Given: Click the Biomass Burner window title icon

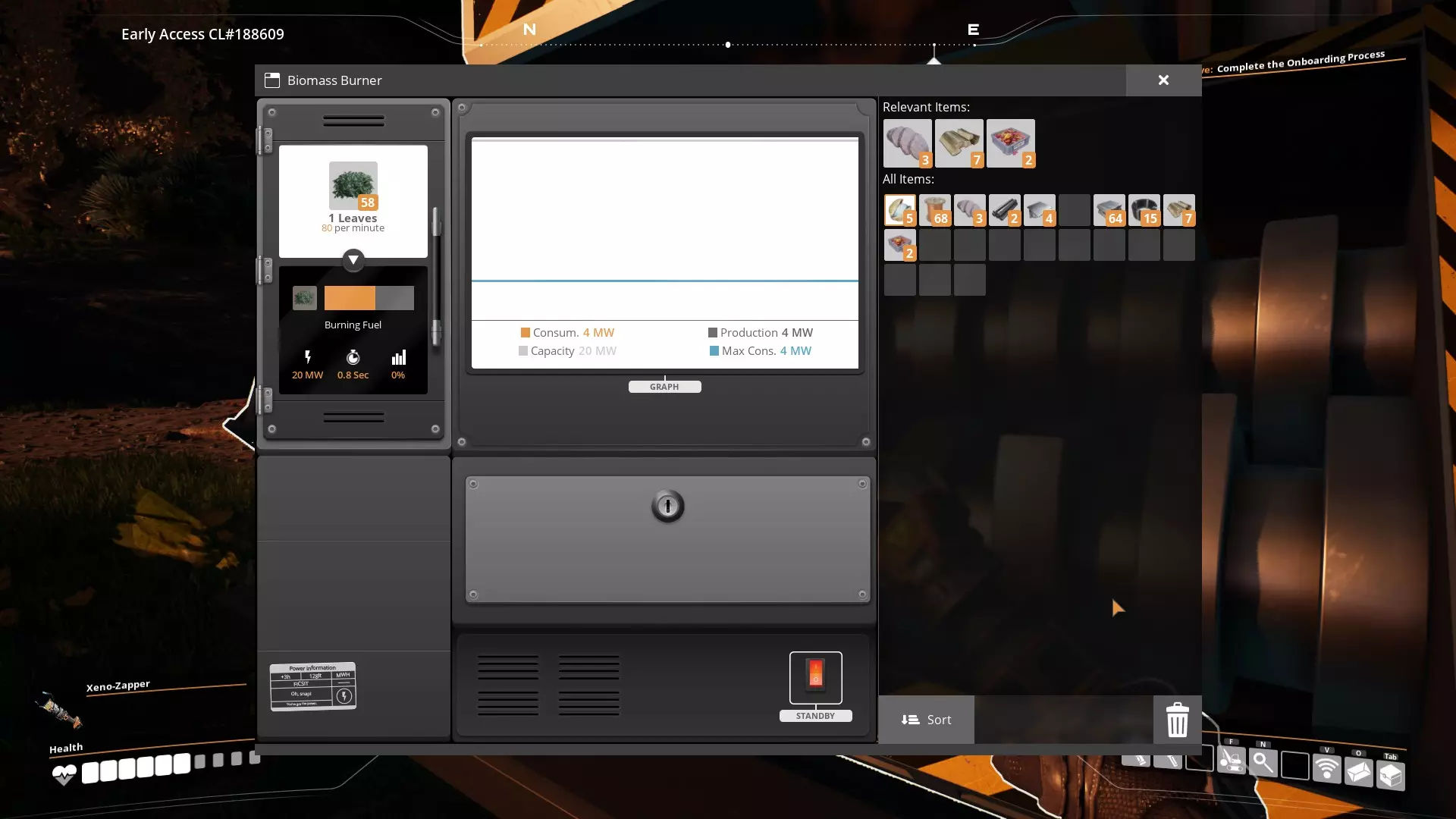Looking at the screenshot, I should (x=272, y=80).
